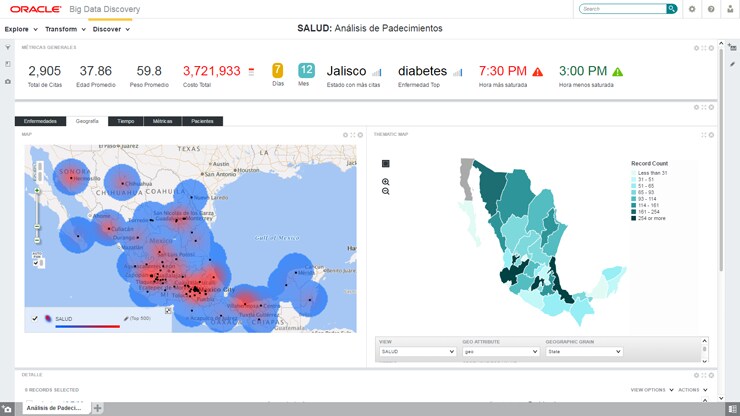Expand the View SALUD dropdown
740x416 pixels.
point(417,352)
